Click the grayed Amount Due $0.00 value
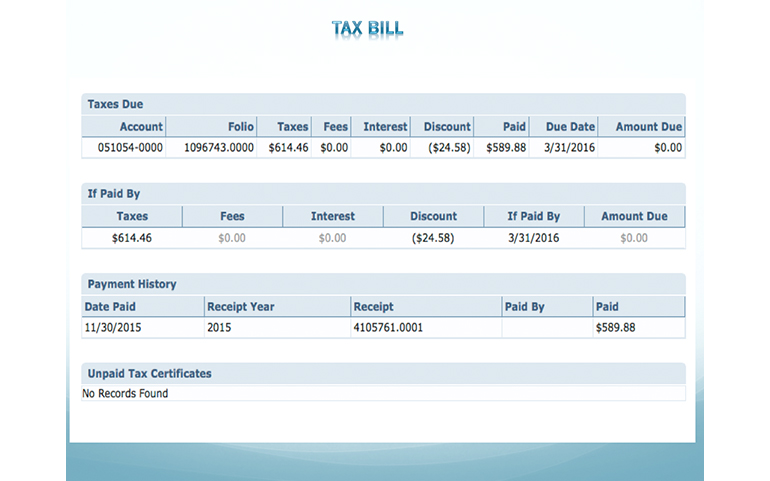The image size is (770, 481). [634, 238]
